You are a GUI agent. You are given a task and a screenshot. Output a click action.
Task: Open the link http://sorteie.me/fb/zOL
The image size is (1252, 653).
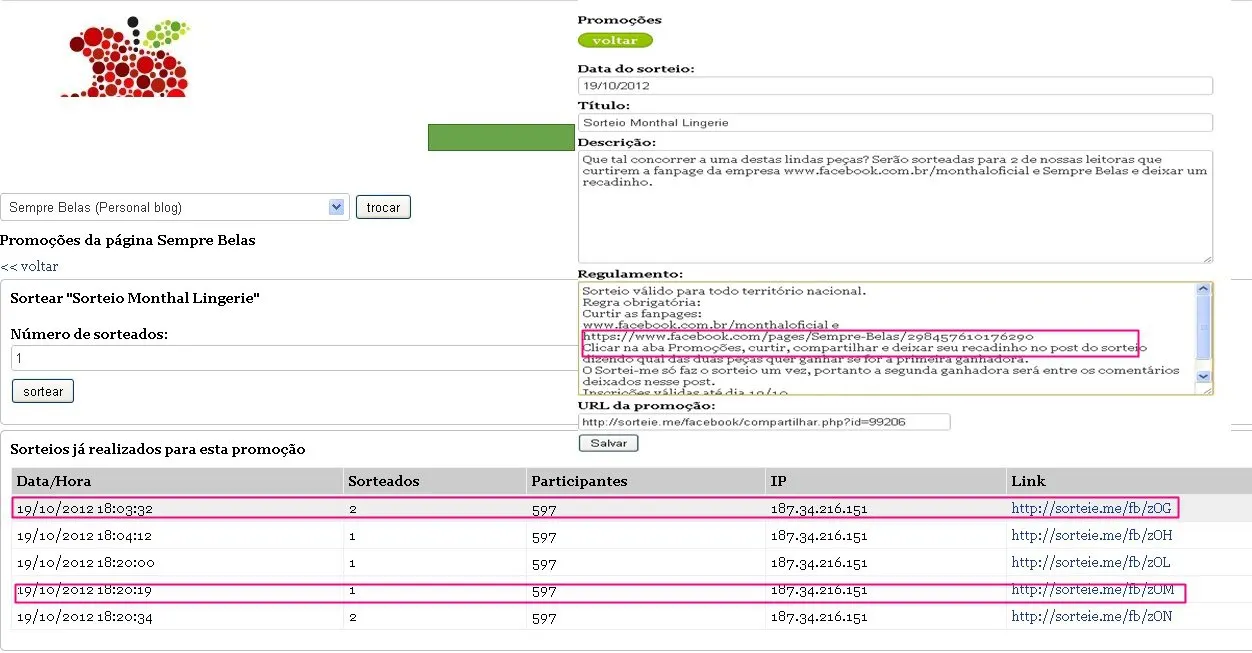pos(1091,564)
